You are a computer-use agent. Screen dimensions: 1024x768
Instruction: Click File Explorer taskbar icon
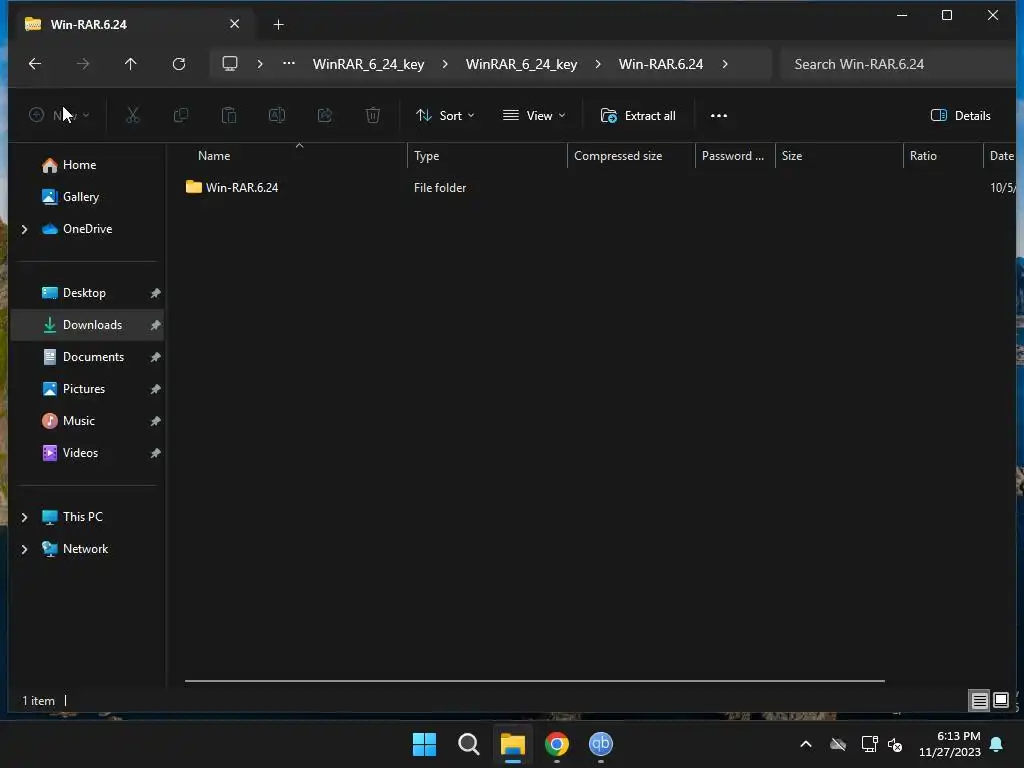coord(513,744)
